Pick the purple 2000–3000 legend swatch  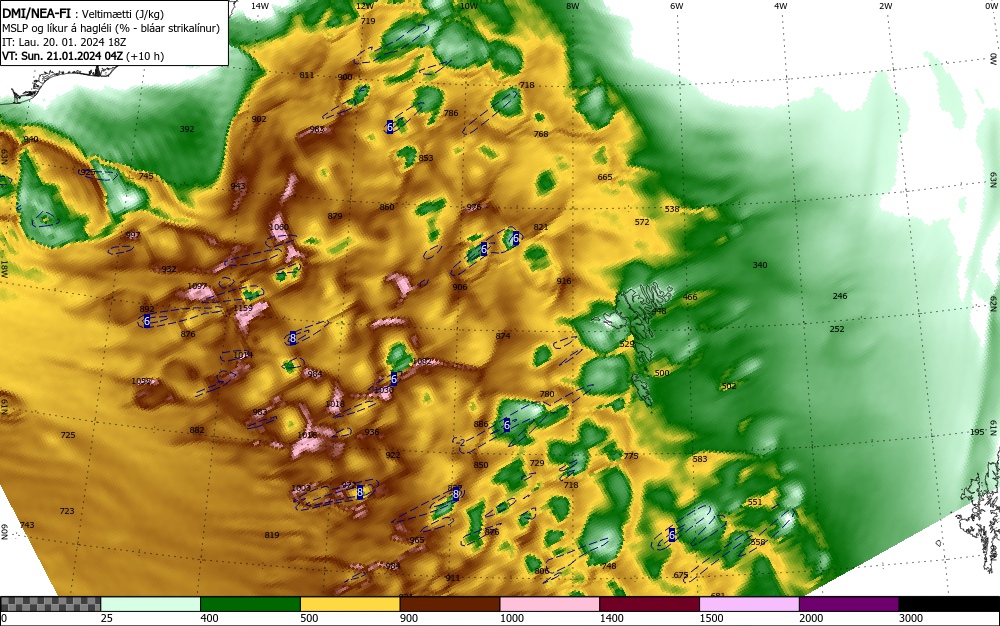click(849, 604)
